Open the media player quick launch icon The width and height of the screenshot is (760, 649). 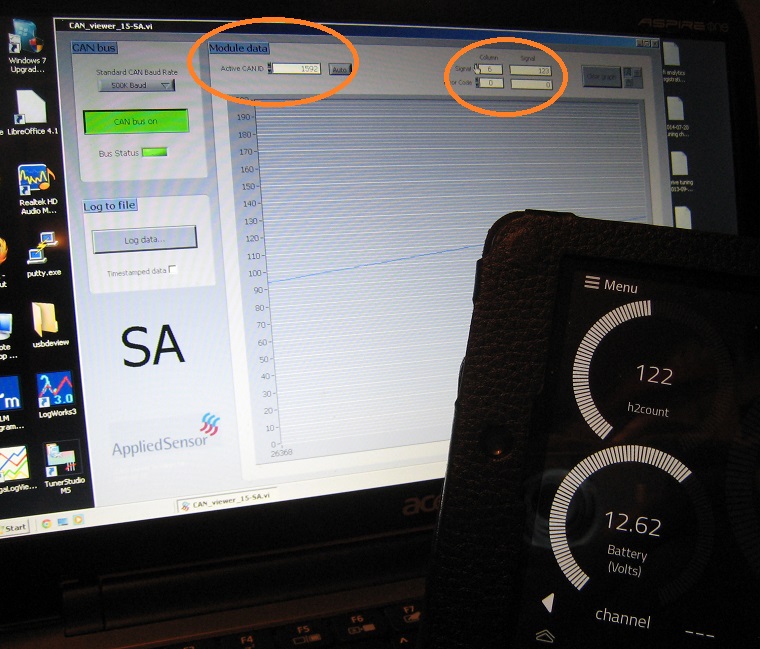point(78,520)
